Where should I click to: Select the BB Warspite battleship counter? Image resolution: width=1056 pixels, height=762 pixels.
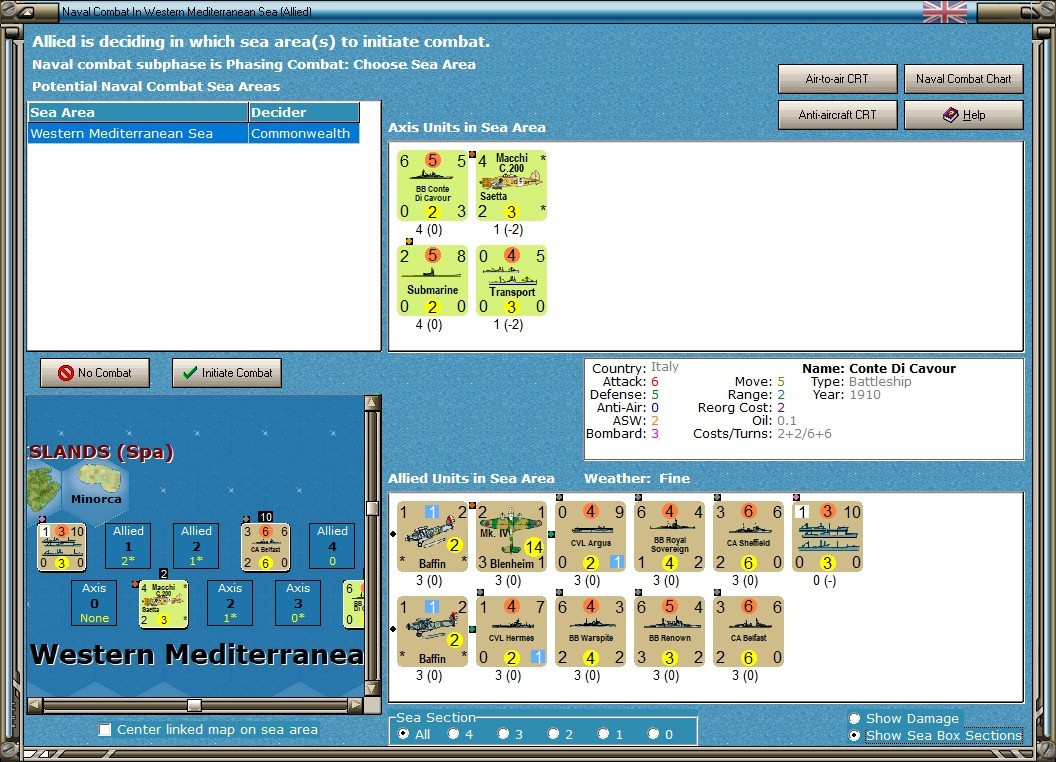coord(591,631)
